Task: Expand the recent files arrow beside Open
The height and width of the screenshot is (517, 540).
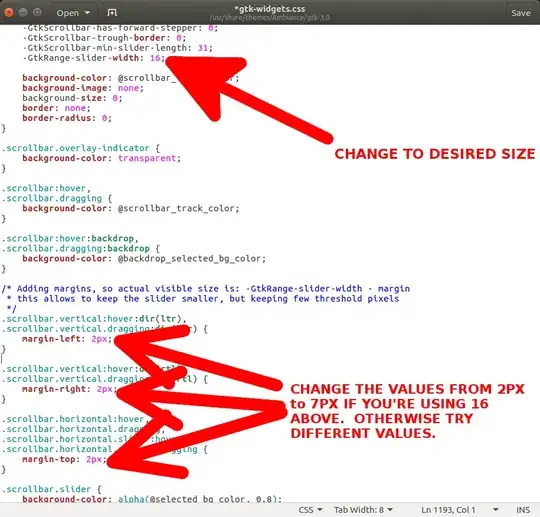Action: (x=87, y=13)
